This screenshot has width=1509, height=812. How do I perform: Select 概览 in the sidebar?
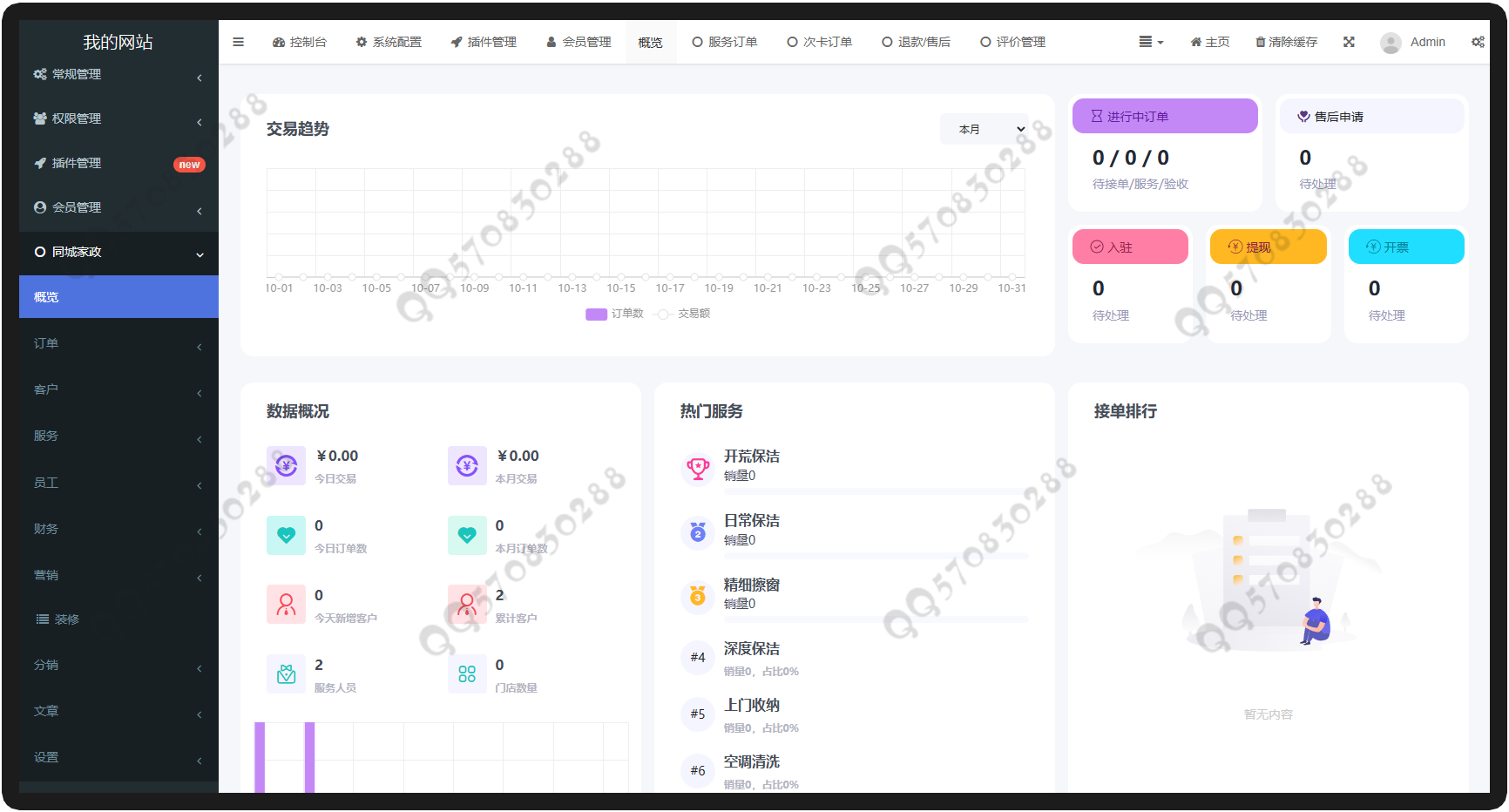coord(118,297)
